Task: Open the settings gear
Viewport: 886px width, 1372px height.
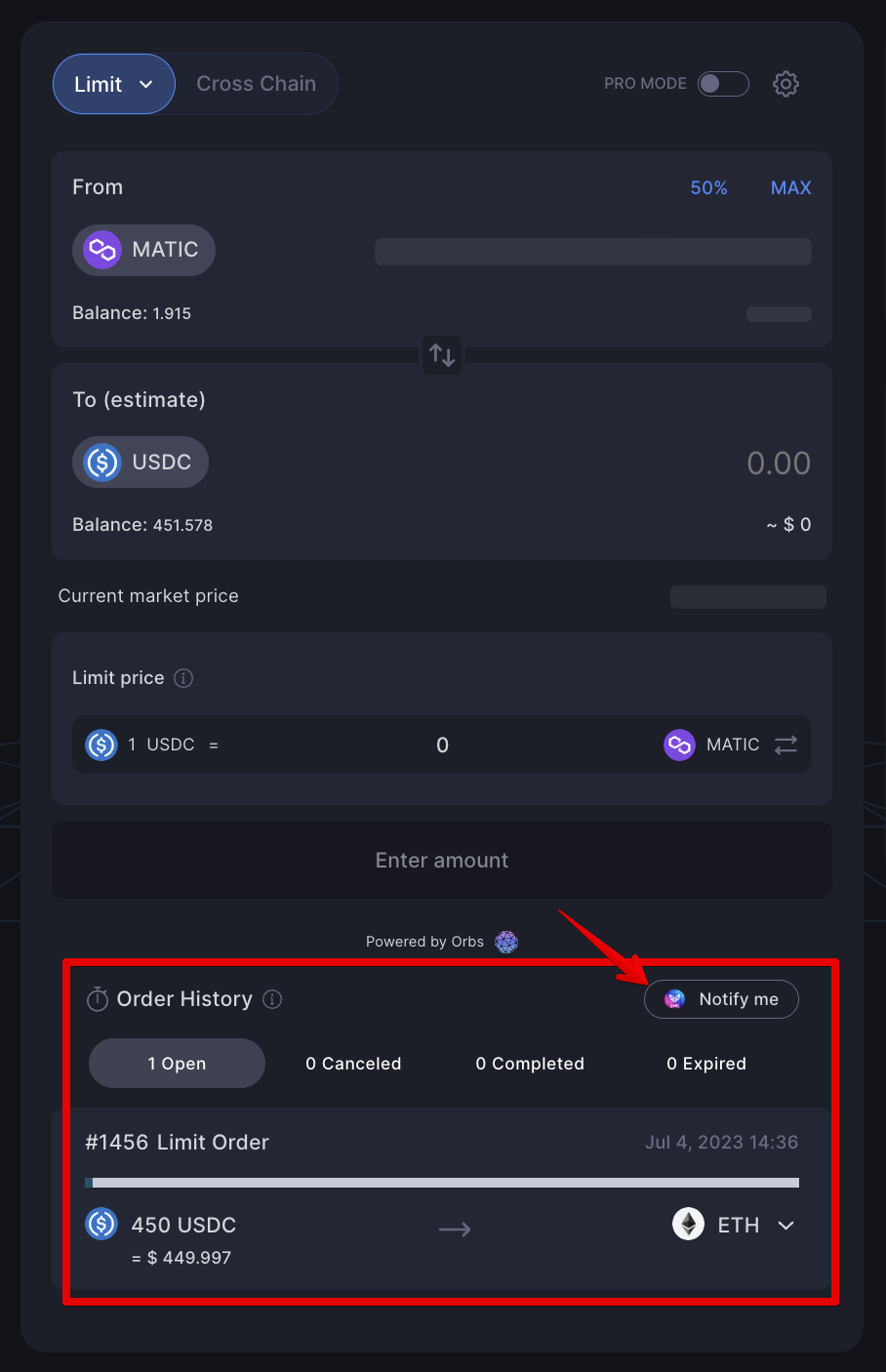Action: (x=785, y=84)
